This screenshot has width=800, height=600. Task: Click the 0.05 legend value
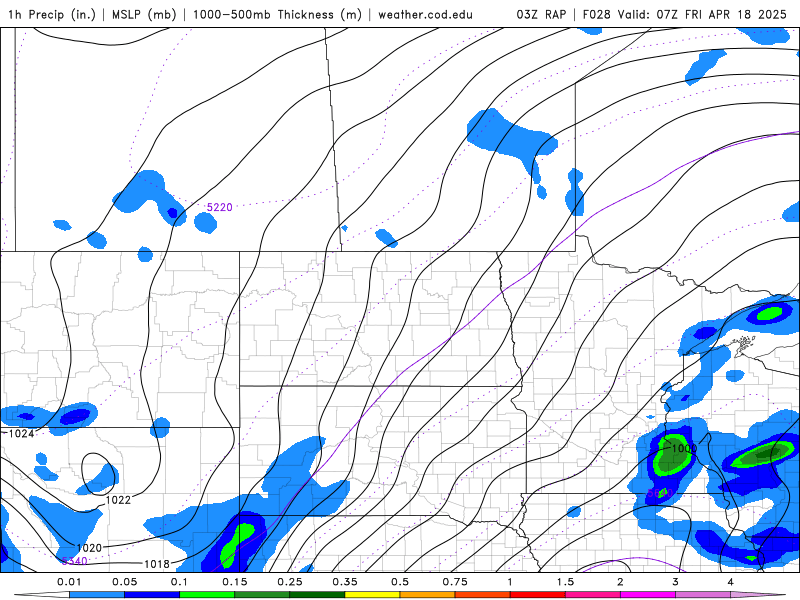tap(124, 582)
